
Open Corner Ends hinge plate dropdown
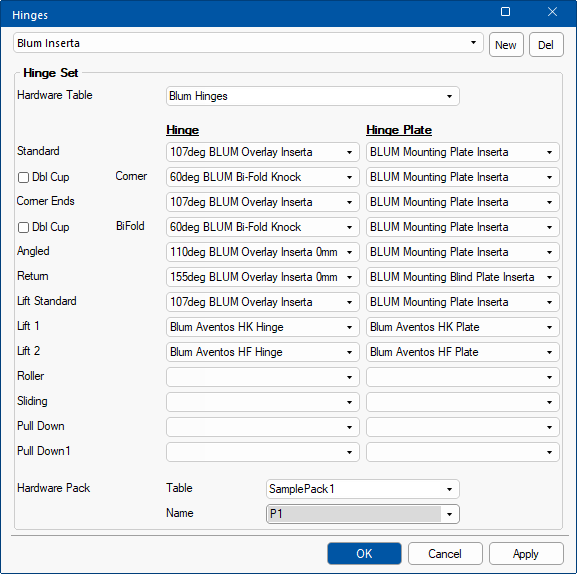pyautogui.click(x=463, y=202)
